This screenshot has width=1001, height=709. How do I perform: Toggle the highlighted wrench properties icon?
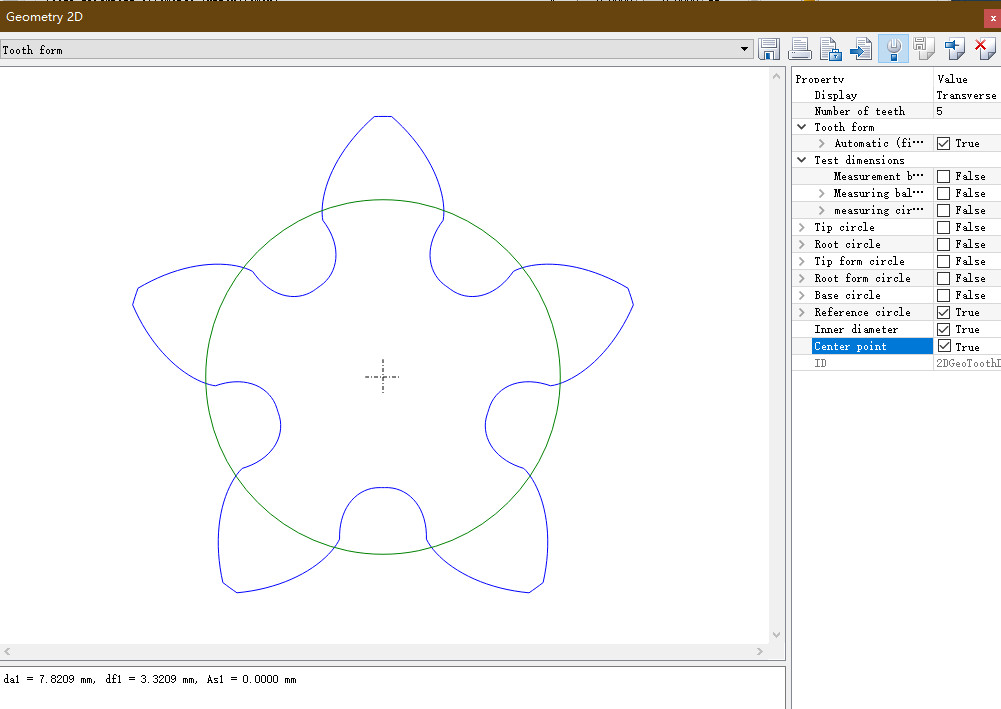click(893, 49)
